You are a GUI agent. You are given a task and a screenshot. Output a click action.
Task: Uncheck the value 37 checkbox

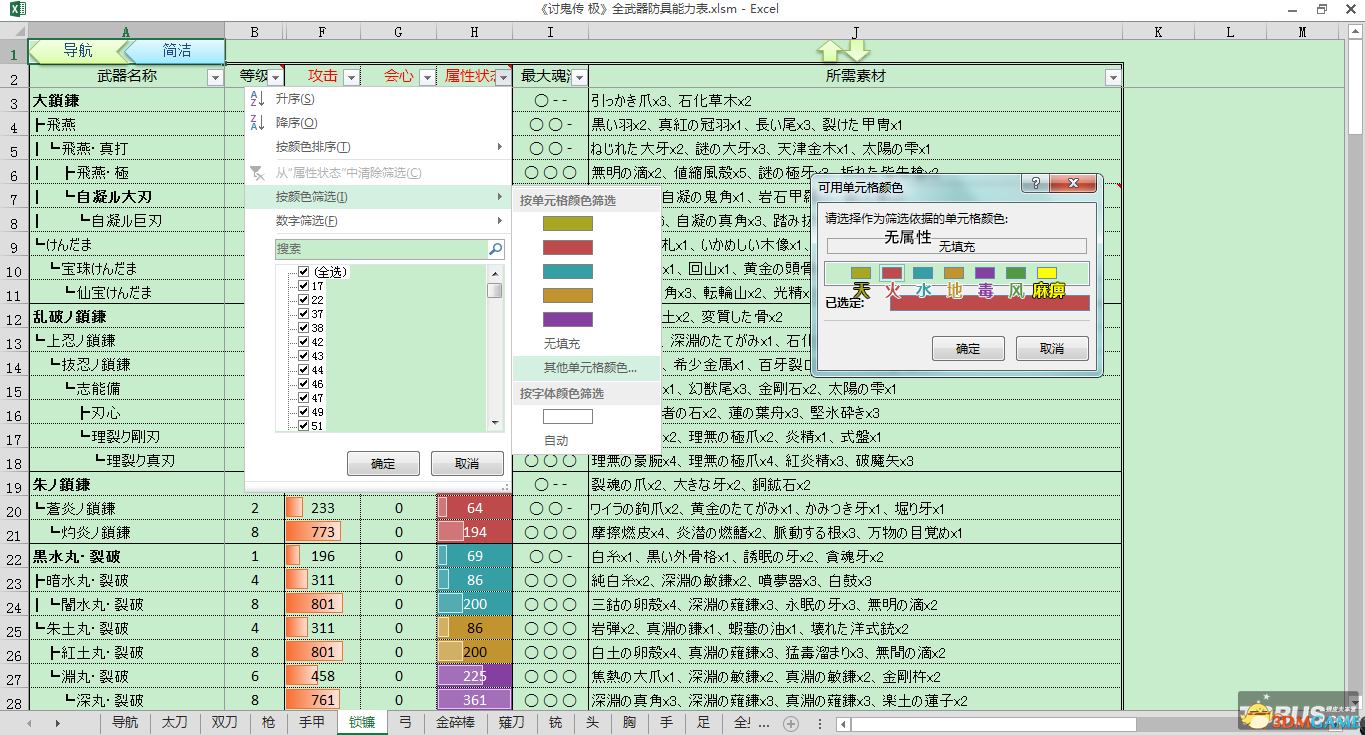304,314
